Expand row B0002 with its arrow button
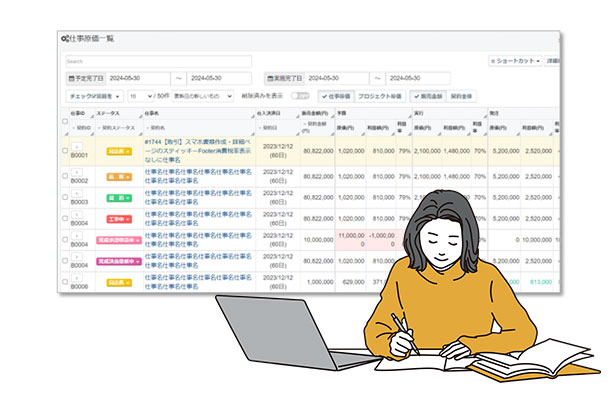Image resolution: width=612 pixels, height=396 pixels. click(77, 172)
